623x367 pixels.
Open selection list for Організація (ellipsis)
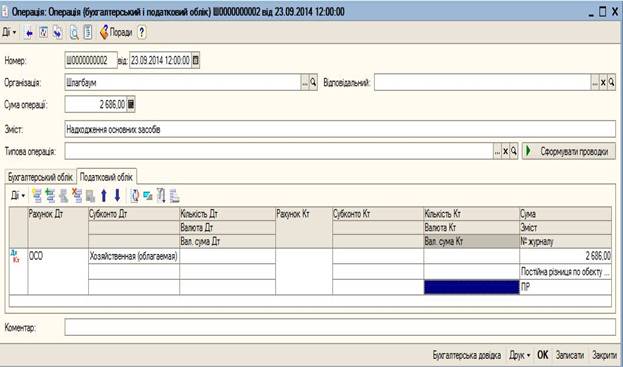click(305, 83)
